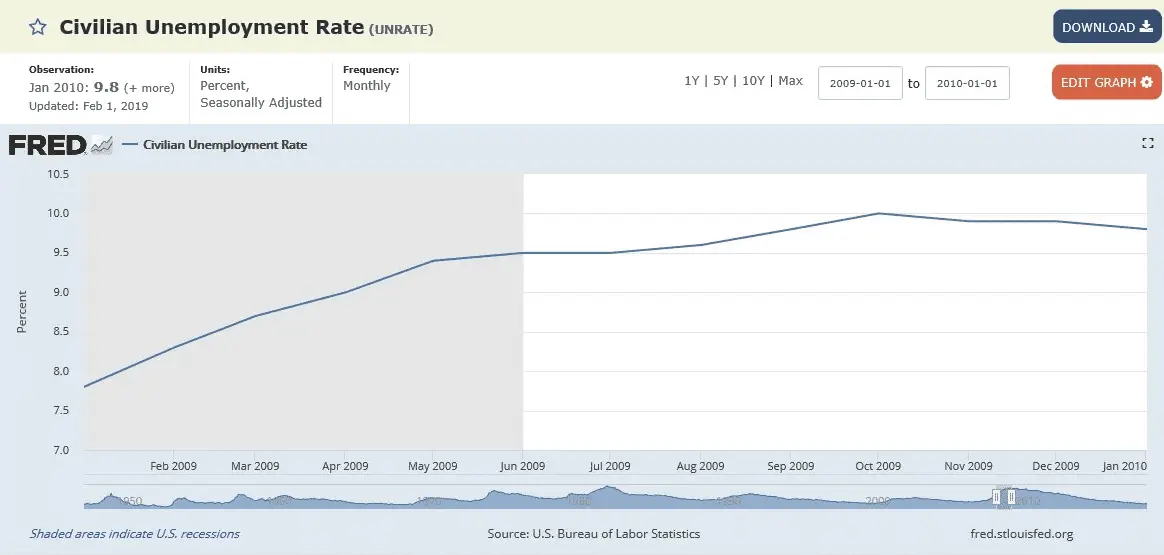Viewport: 1164px width, 555px height.
Task: Click the DOWNLOAD button
Action: click(1106, 27)
